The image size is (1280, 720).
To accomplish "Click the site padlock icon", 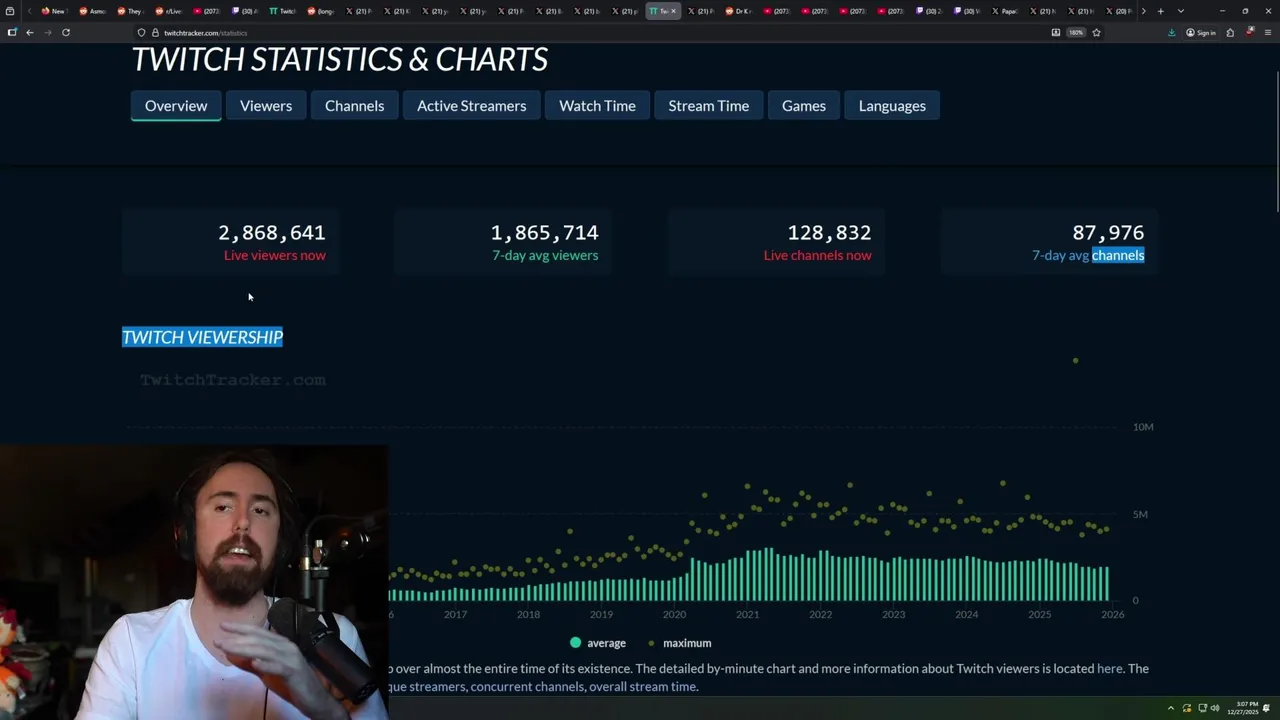I will point(155,32).
